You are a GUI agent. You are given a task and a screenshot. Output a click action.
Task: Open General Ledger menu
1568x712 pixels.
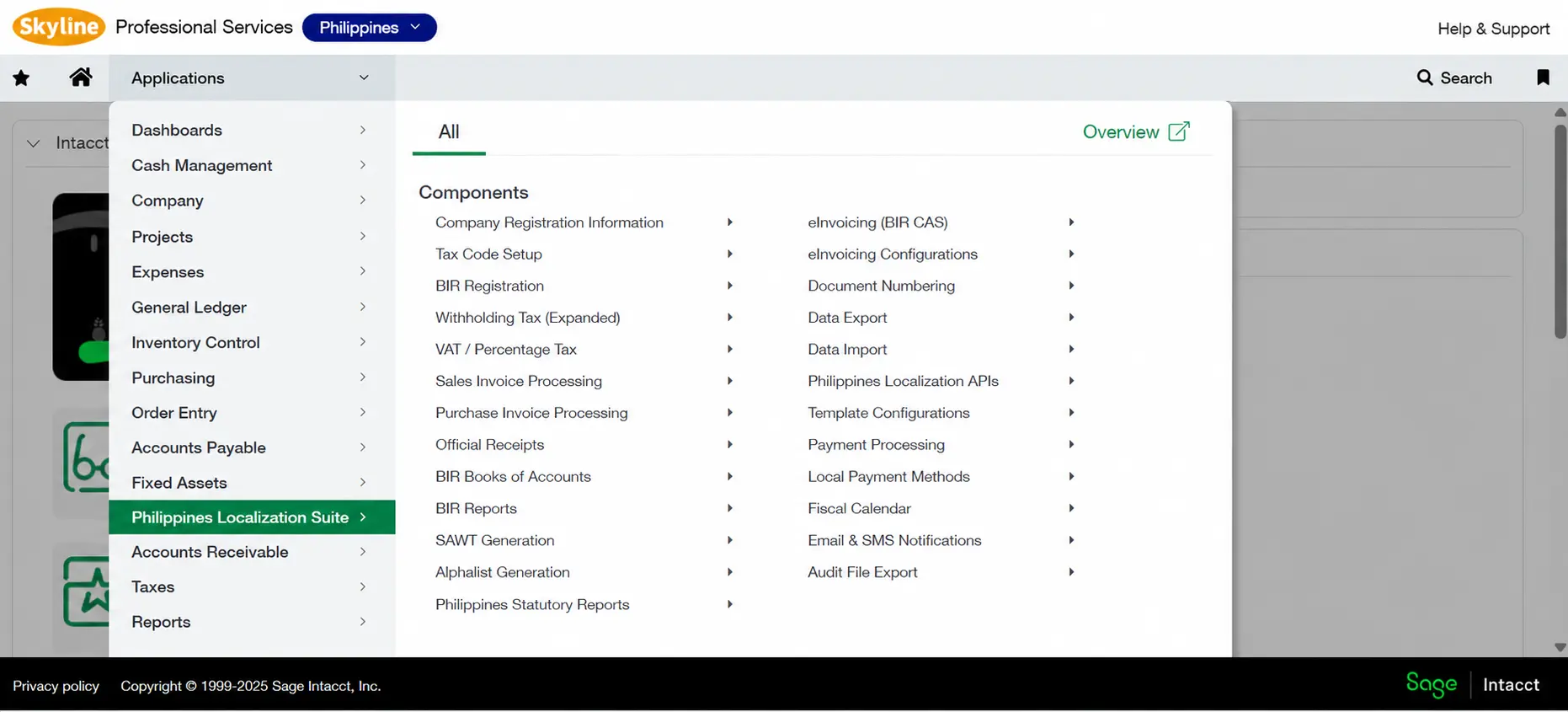pos(252,308)
